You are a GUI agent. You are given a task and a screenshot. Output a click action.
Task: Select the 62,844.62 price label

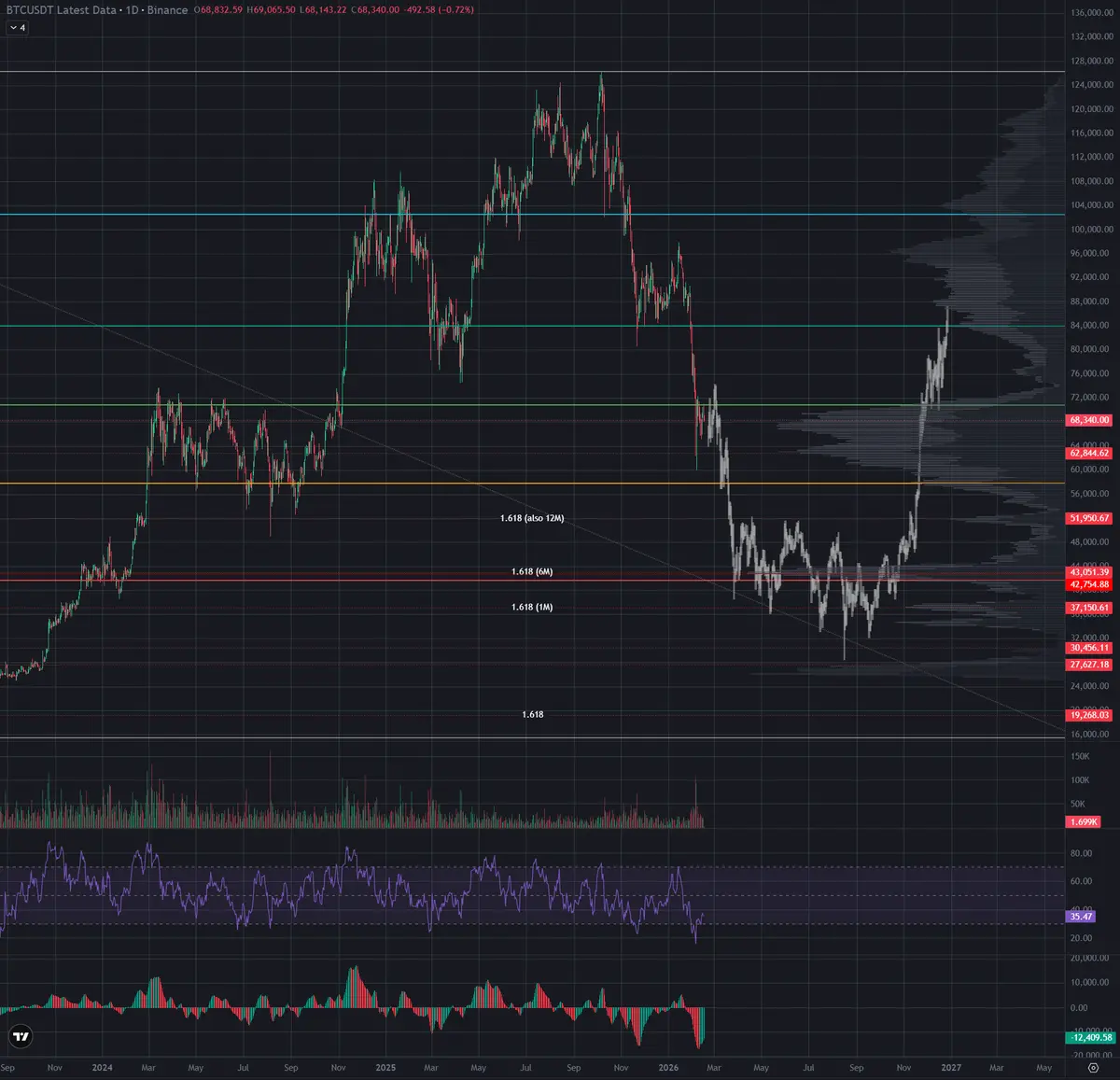click(1089, 453)
